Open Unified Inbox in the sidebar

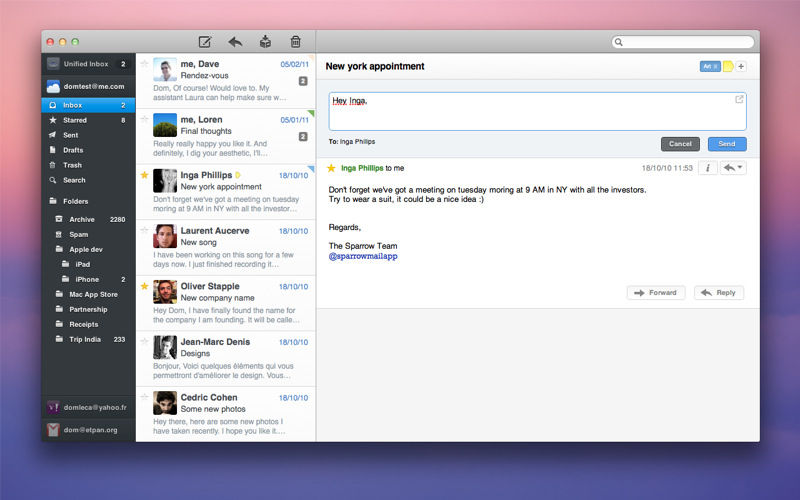pyautogui.click(x=88, y=64)
